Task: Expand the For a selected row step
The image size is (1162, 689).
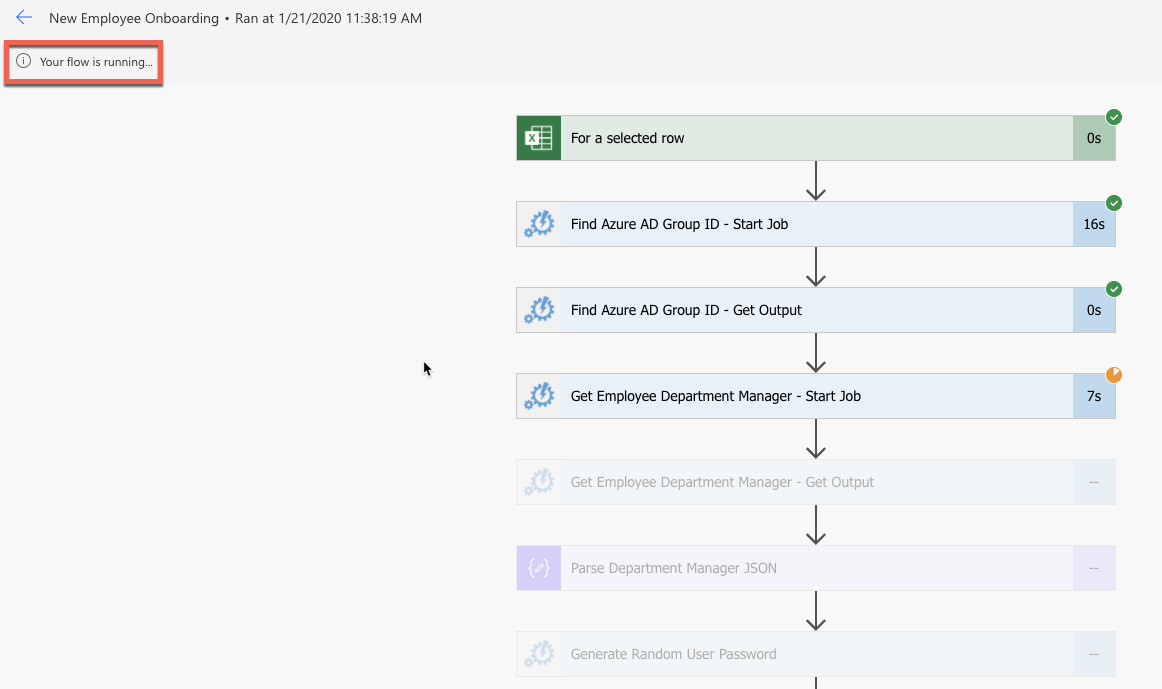Action: [816, 138]
